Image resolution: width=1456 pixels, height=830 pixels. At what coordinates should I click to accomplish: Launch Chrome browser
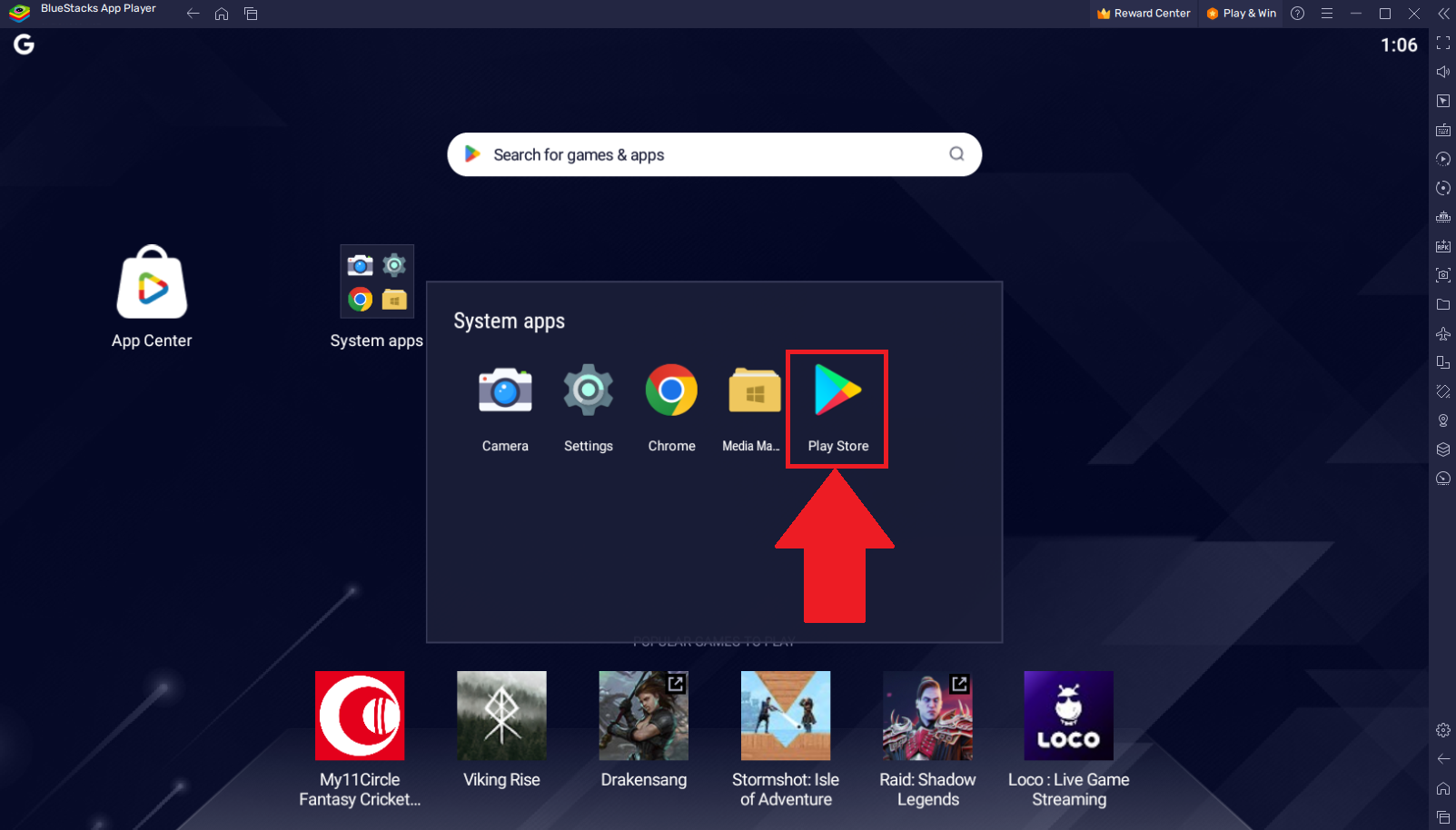(671, 408)
